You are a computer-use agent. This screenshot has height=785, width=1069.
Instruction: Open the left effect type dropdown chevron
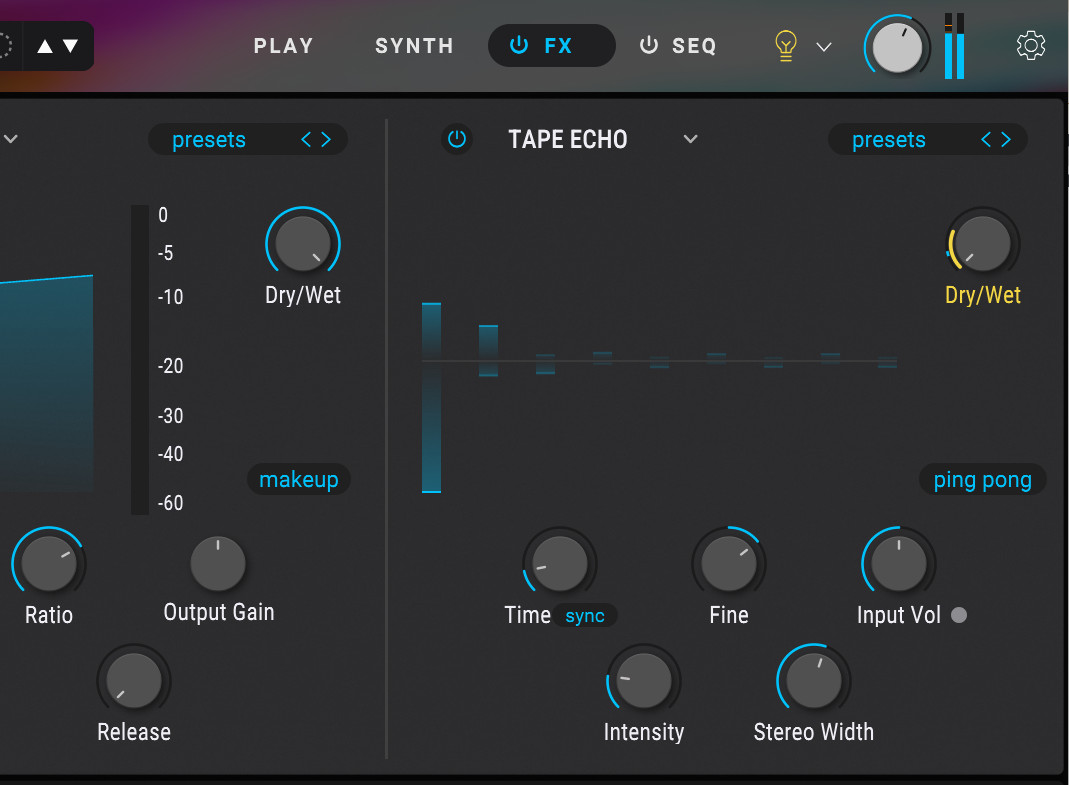(10, 139)
